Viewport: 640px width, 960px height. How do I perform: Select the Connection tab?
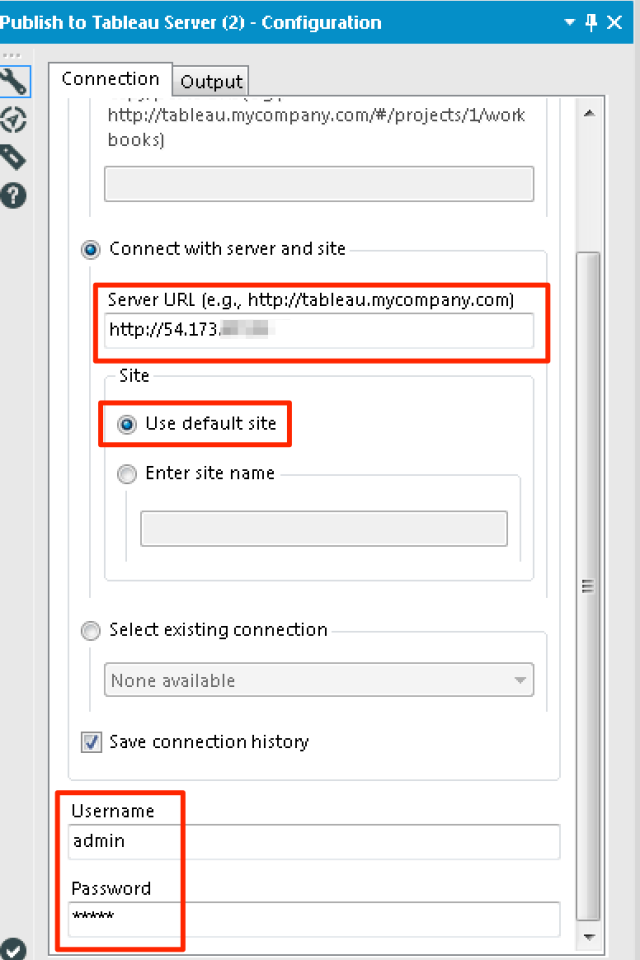click(110, 78)
